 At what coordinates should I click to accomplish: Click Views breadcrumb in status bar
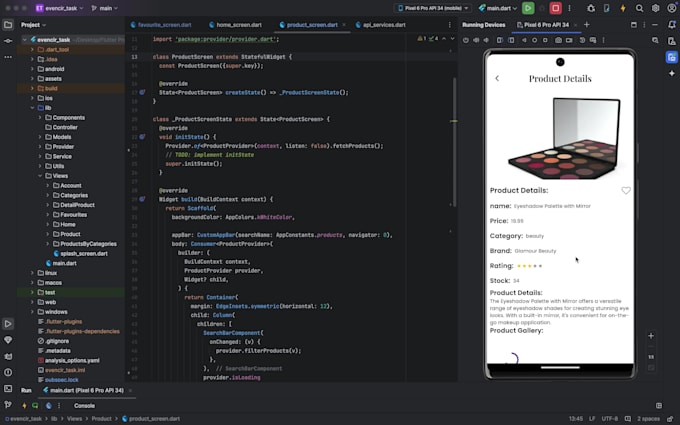(74, 418)
